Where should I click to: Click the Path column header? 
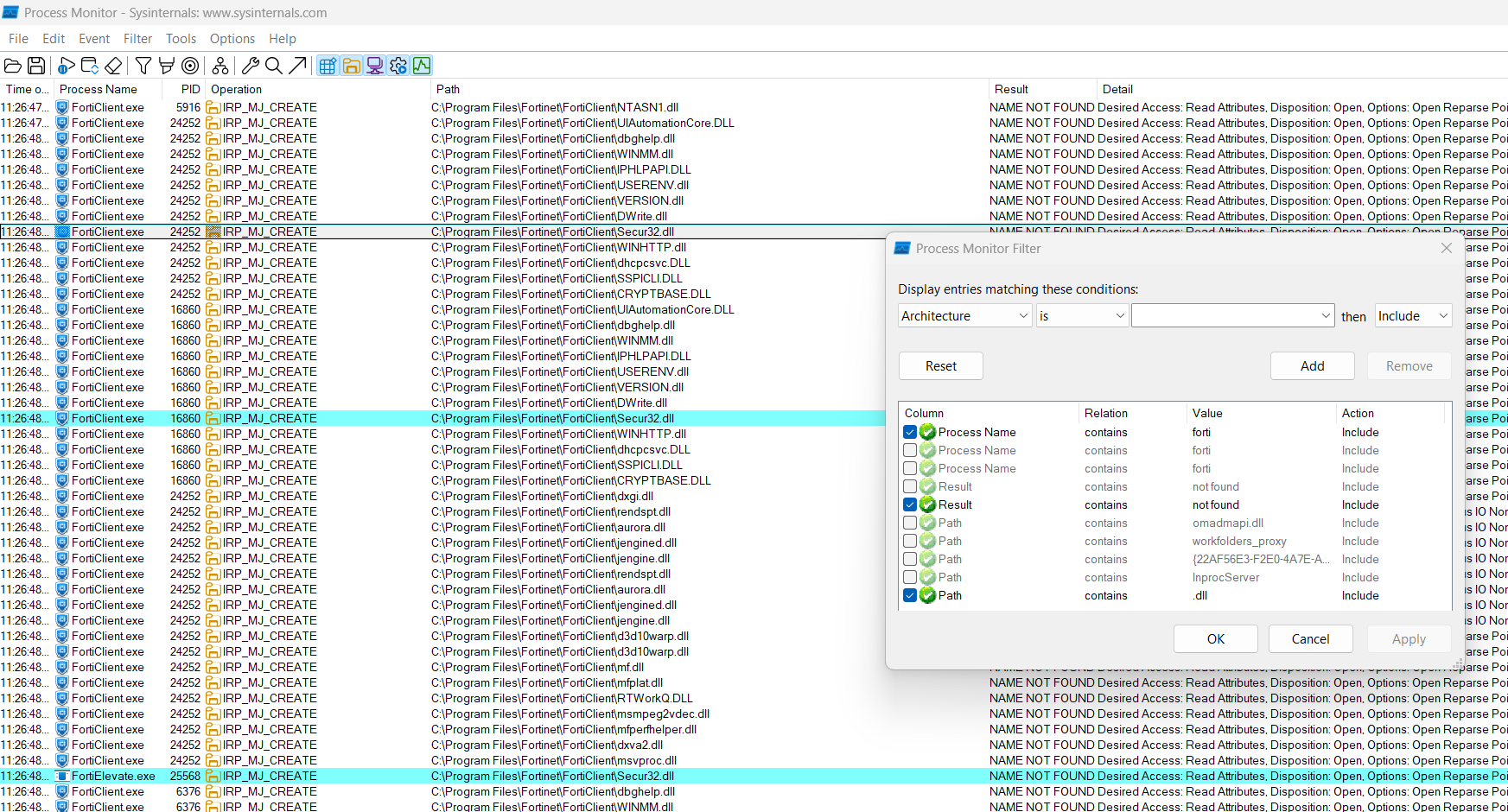[709, 89]
